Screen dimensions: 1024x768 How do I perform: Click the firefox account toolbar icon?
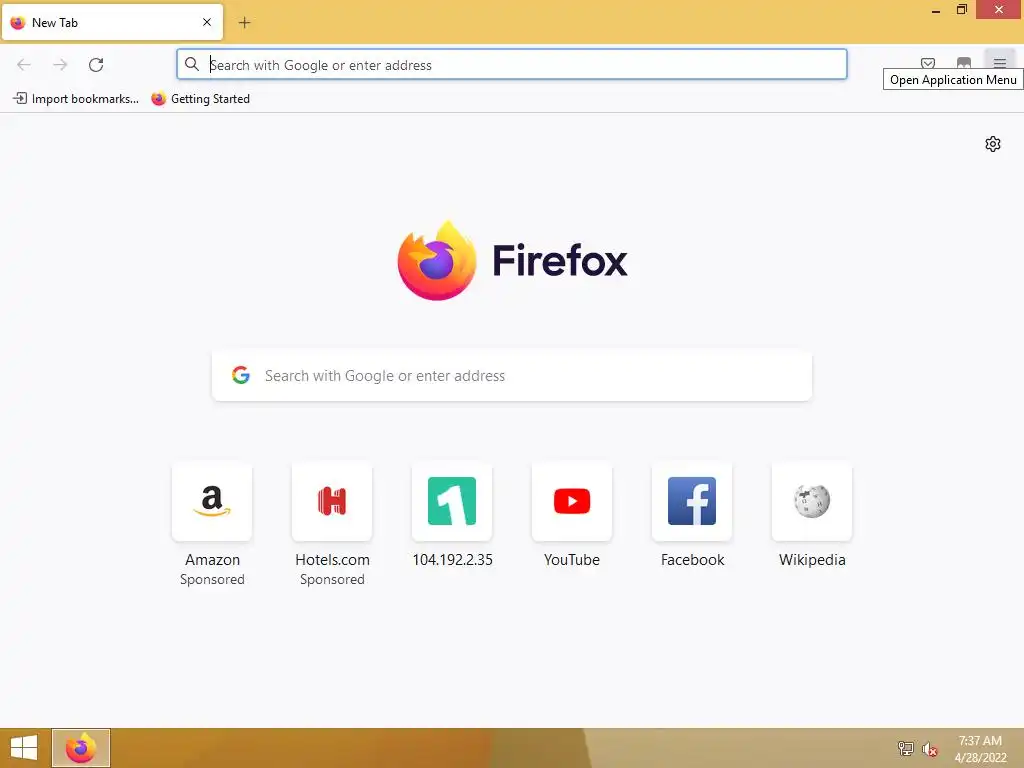(963, 63)
